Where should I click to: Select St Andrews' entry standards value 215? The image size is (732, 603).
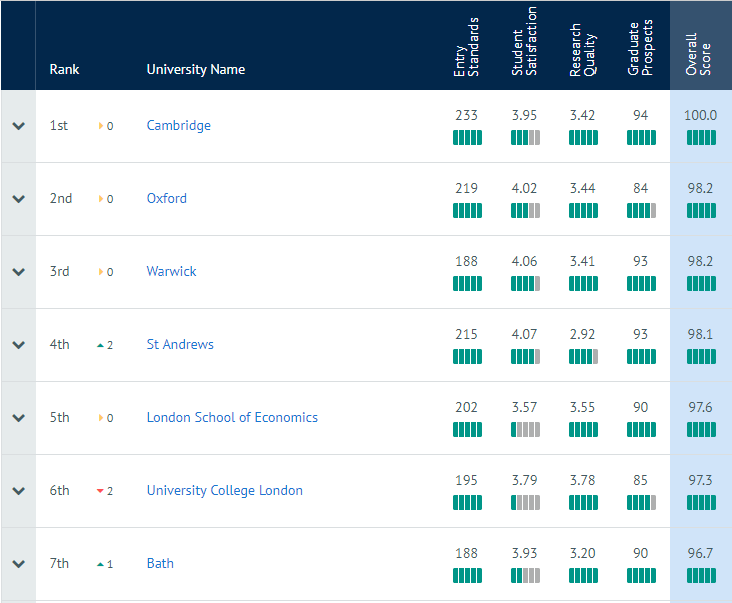(x=466, y=334)
